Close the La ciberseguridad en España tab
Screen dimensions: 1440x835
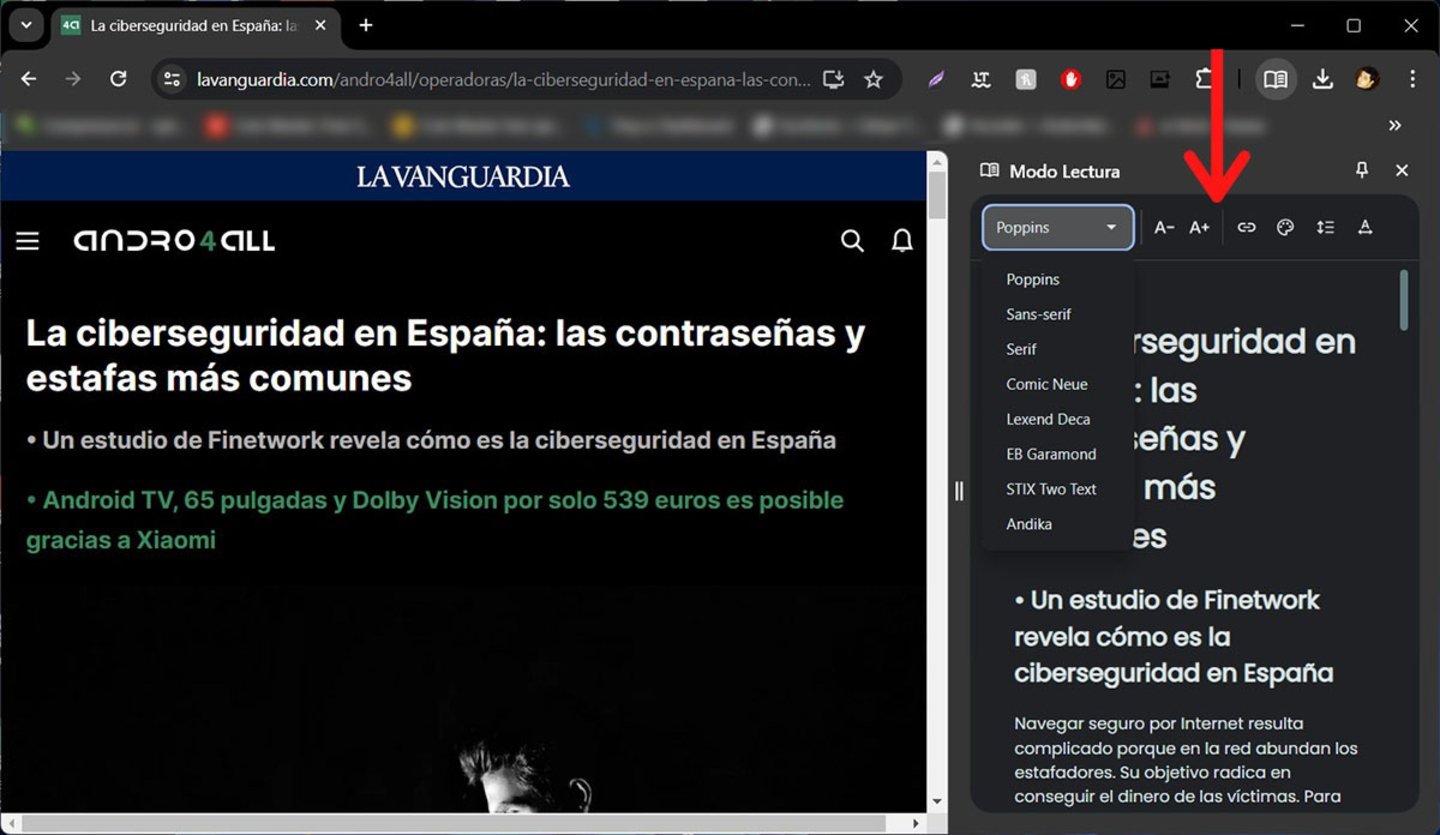[320, 25]
